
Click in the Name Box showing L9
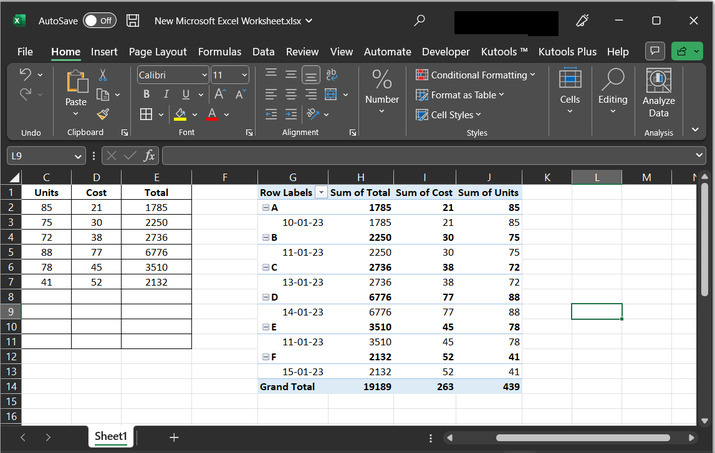point(40,155)
